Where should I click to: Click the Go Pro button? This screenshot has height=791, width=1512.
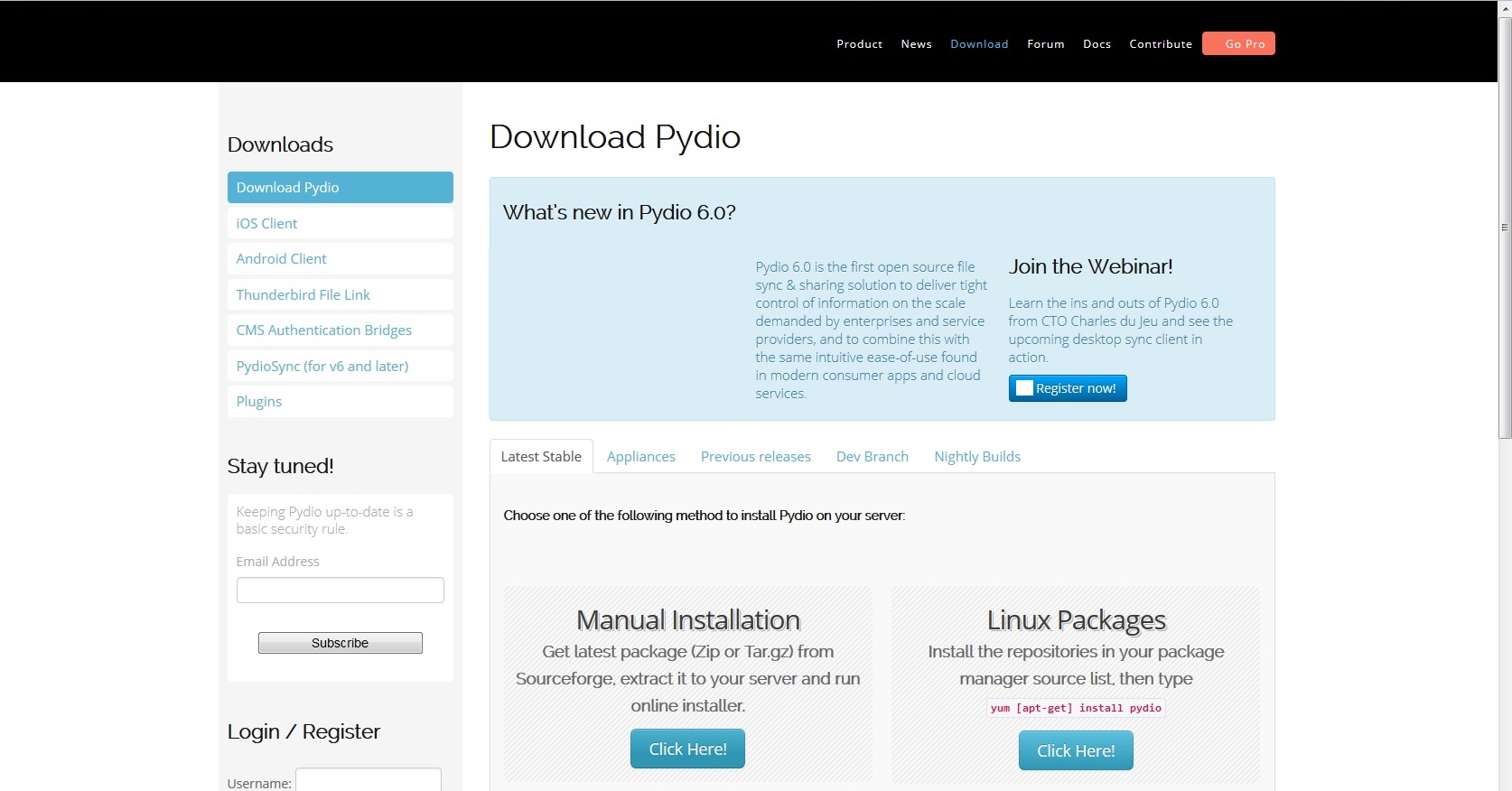(x=1238, y=43)
